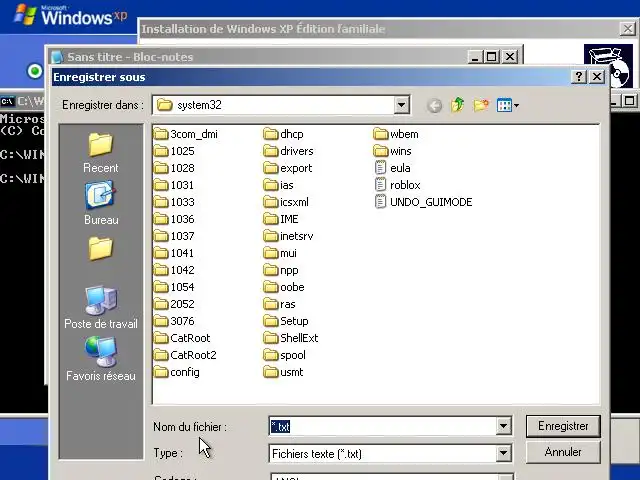Select the 2052 folder

(174, 304)
